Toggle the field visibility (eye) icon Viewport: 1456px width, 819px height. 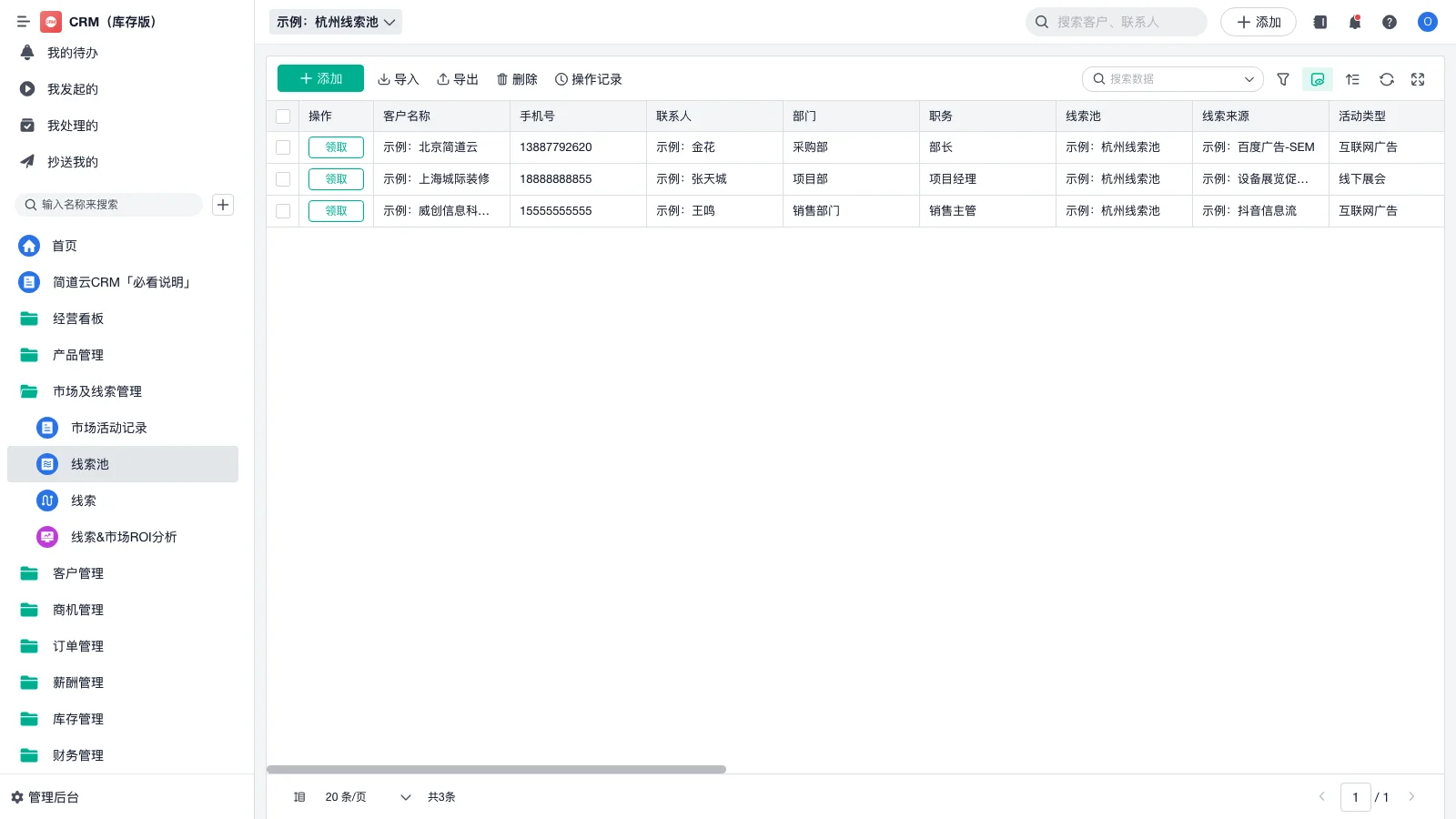pyautogui.click(x=1316, y=79)
